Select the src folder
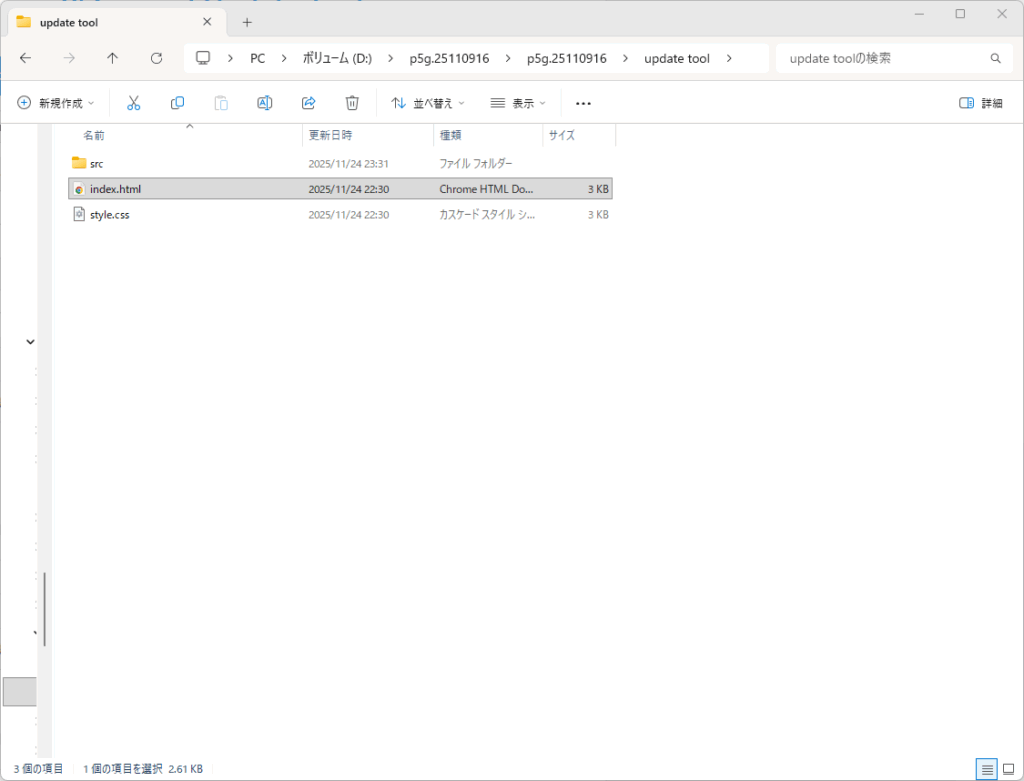The image size is (1024, 781). coord(97,163)
